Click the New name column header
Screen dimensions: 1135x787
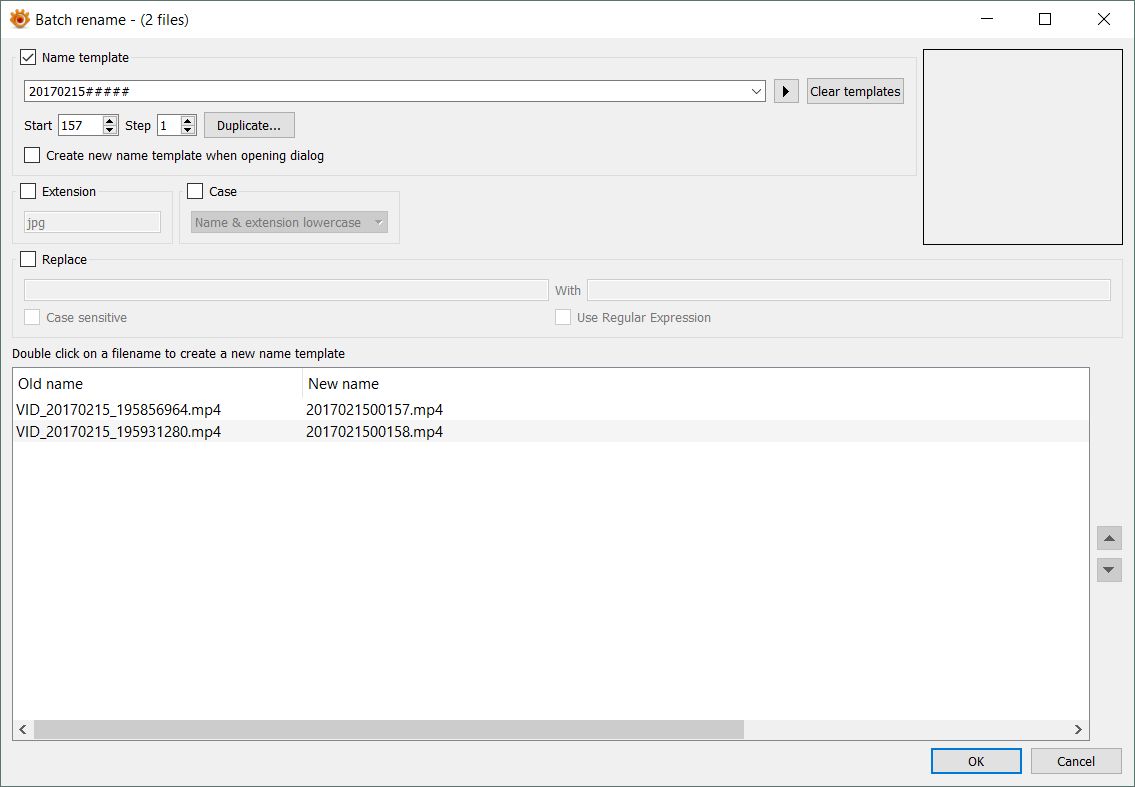click(x=343, y=384)
